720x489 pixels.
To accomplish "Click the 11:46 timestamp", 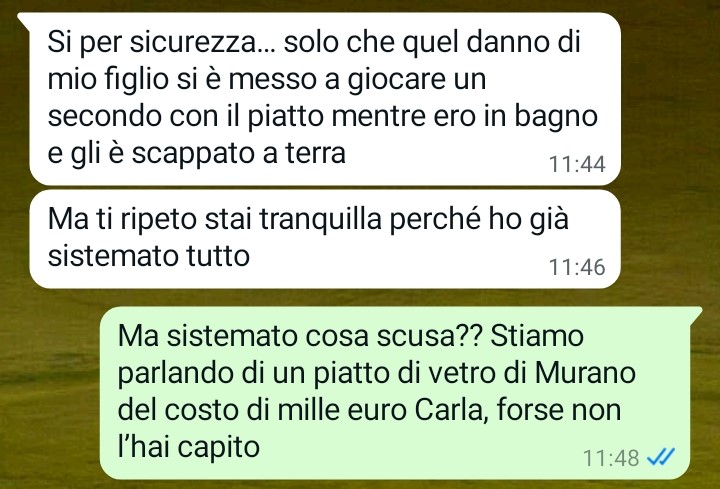I will click(577, 267).
